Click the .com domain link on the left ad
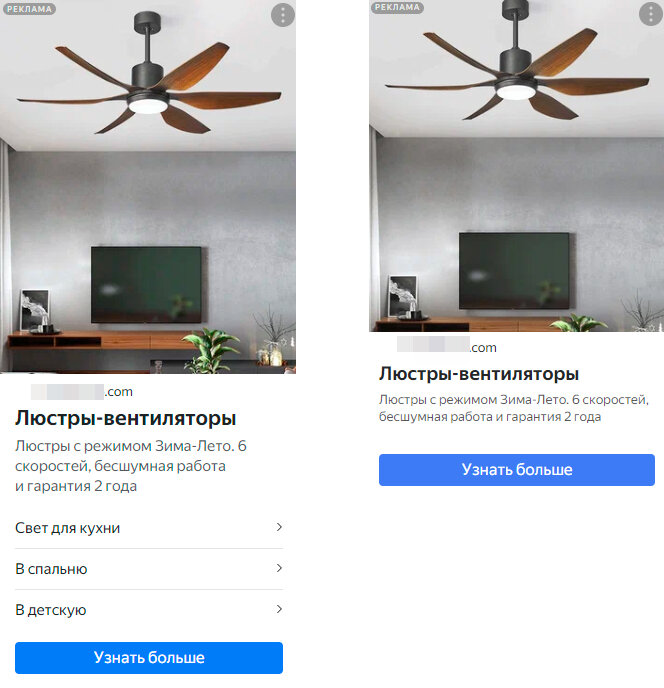This screenshot has width=664, height=688. [x=82, y=391]
